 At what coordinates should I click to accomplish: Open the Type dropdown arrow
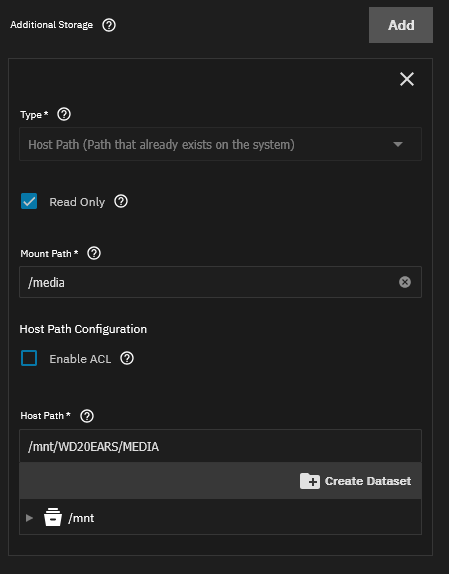pos(398,144)
